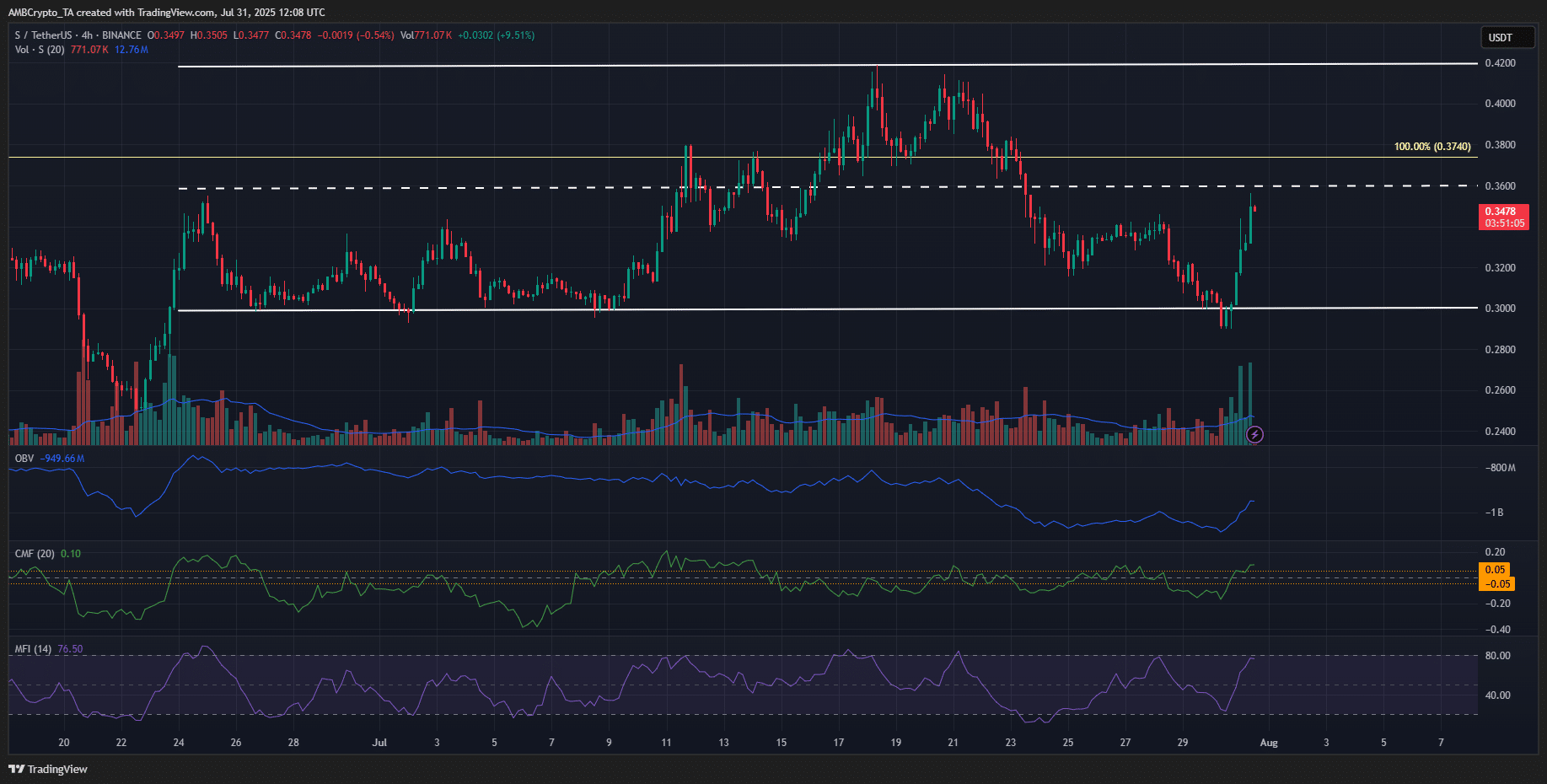Click the TradingView logo in the bottom corner
This screenshot has width=1547, height=784.
click(18, 769)
